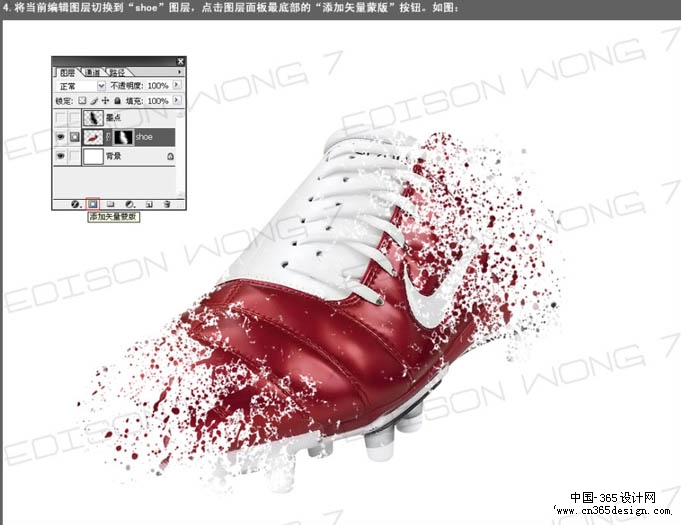The height and width of the screenshot is (525, 681).
Task: Click the fill 100% value field
Action: [x=158, y=101]
